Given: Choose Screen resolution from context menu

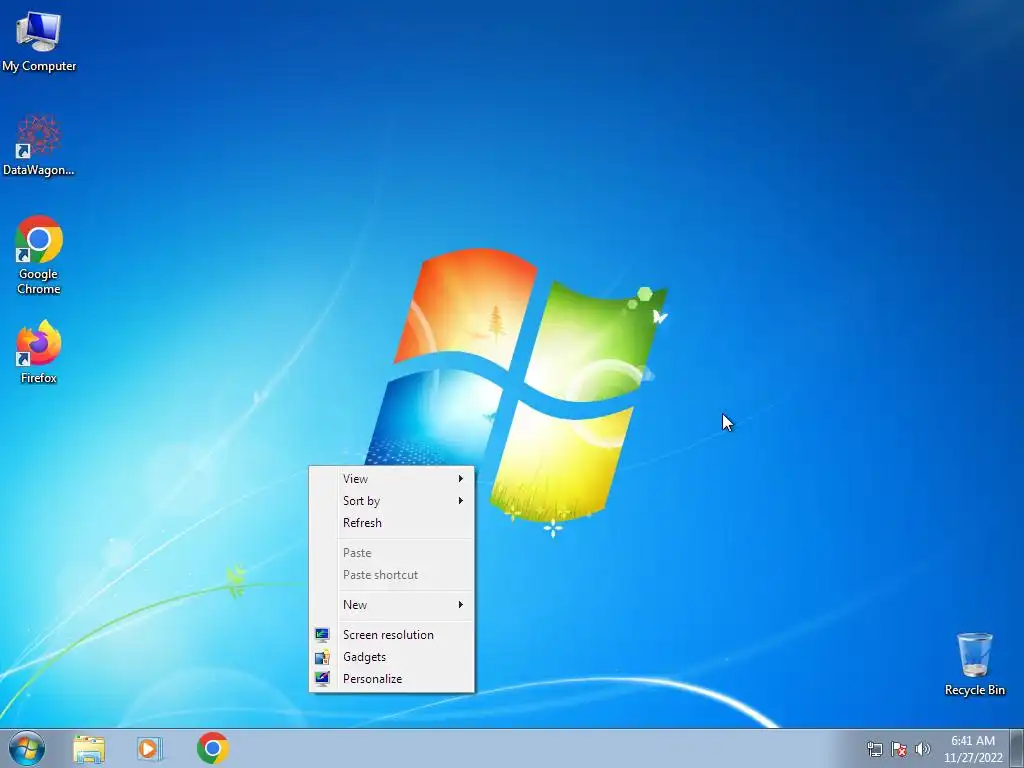Looking at the screenshot, I should point(391,635).
